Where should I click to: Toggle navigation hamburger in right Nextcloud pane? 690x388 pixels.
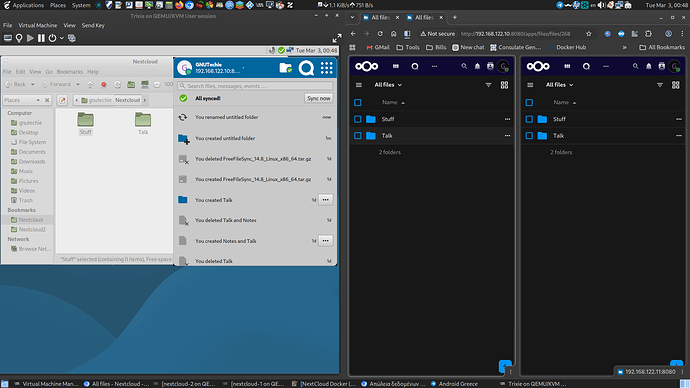[530, 85]
